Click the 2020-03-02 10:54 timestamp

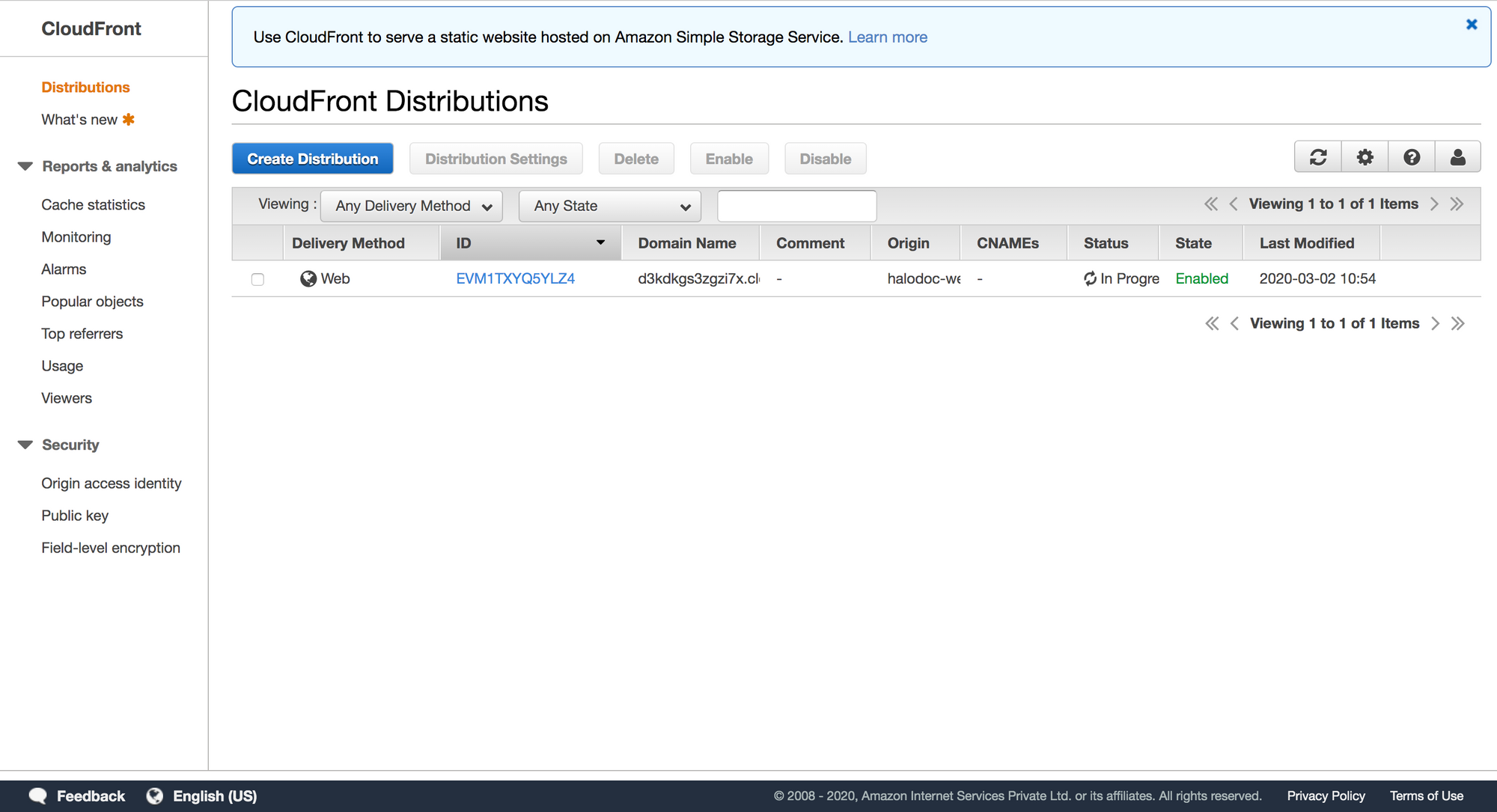(1317, 279)
